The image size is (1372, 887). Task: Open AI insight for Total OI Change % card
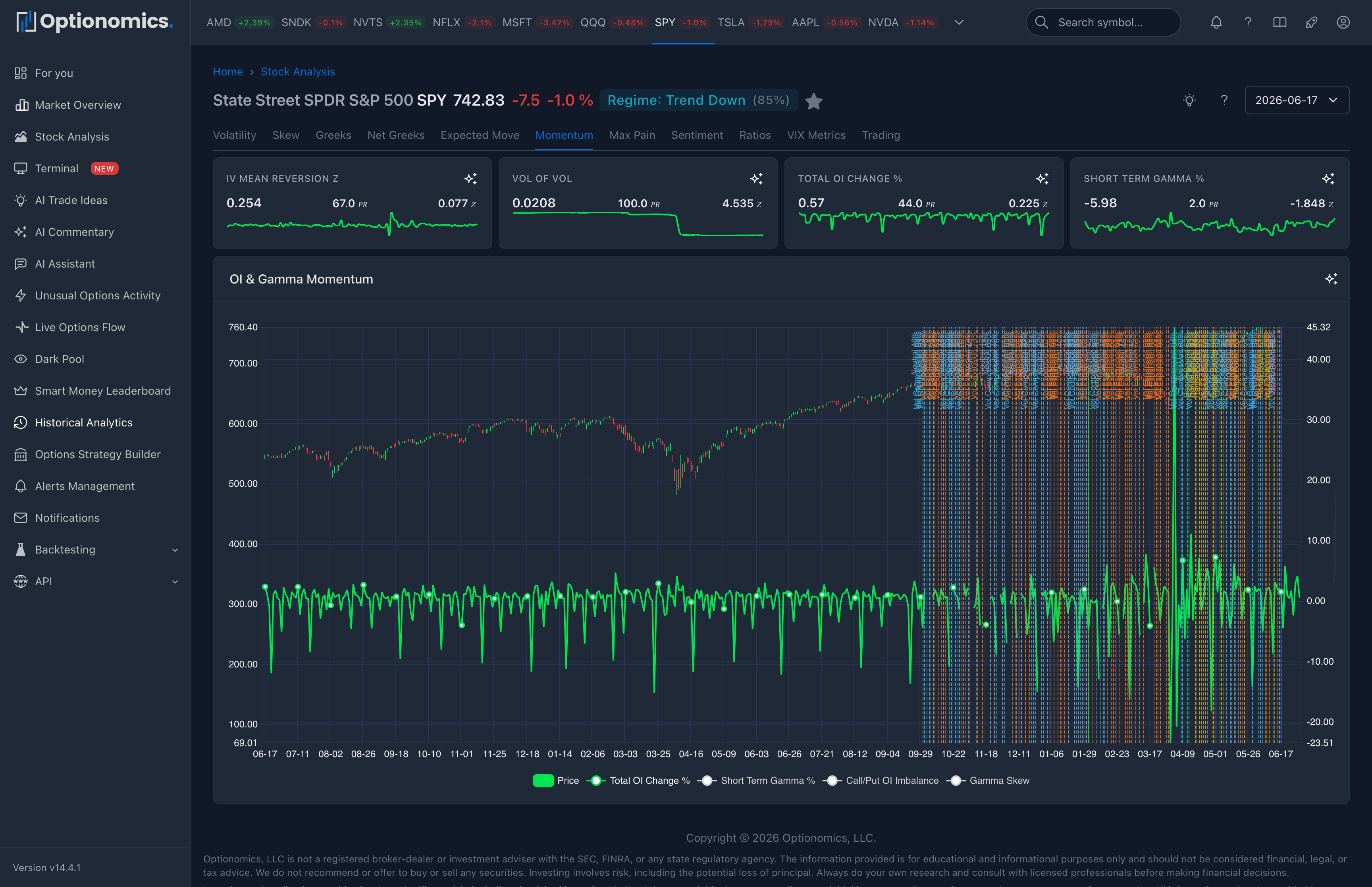[x=1042, y=179]
